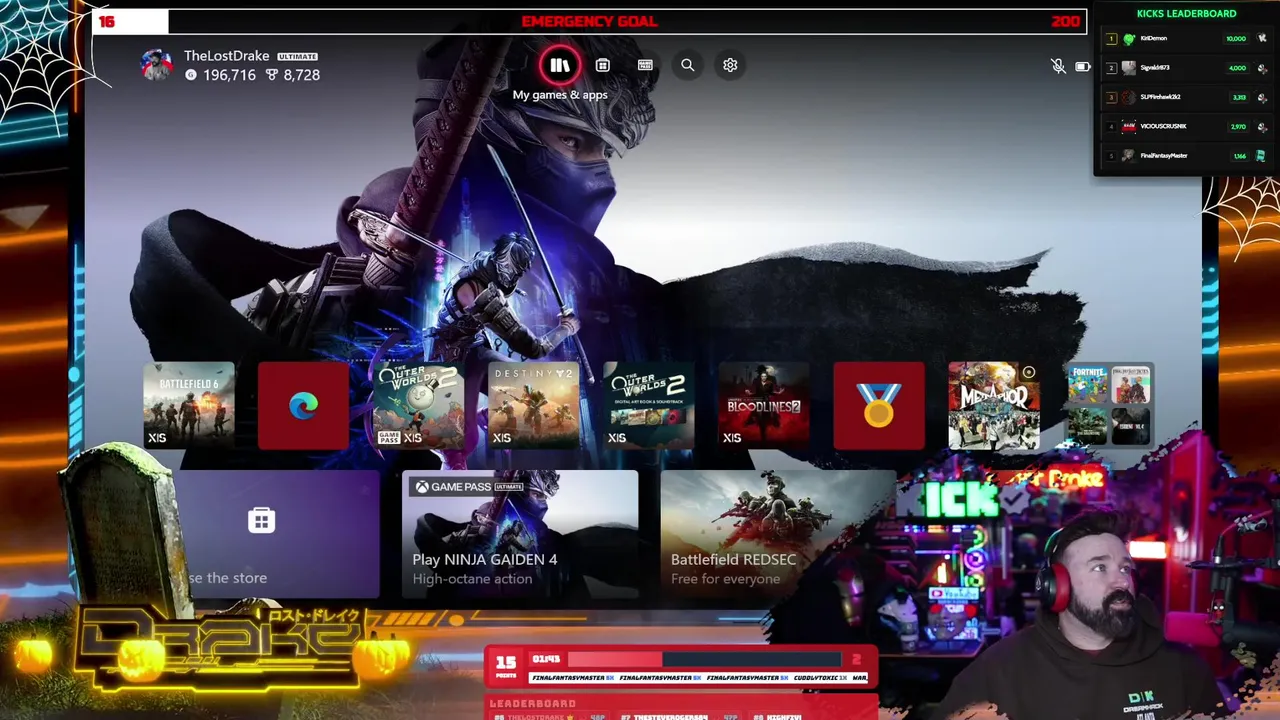This screenshot has height=720, width=1280.
Task: Click the Emergency Goal current count 16
Action: tap(107, 21)
